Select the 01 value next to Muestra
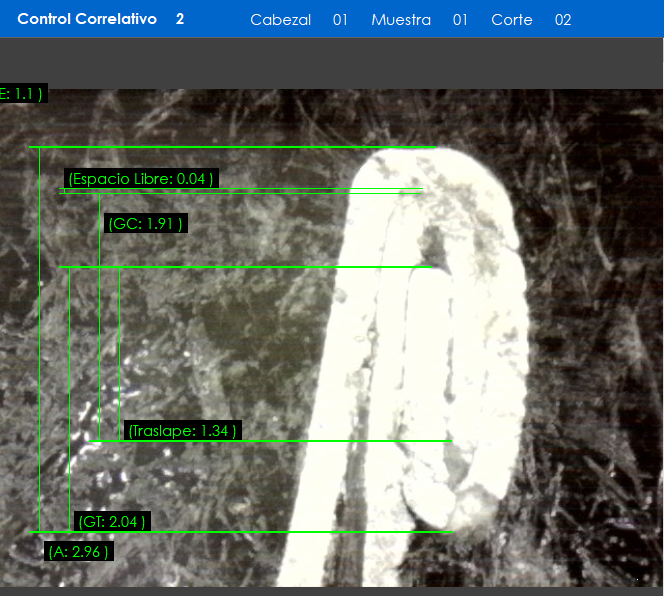This screenshot has height=596, width=664. tap(460, 20)
